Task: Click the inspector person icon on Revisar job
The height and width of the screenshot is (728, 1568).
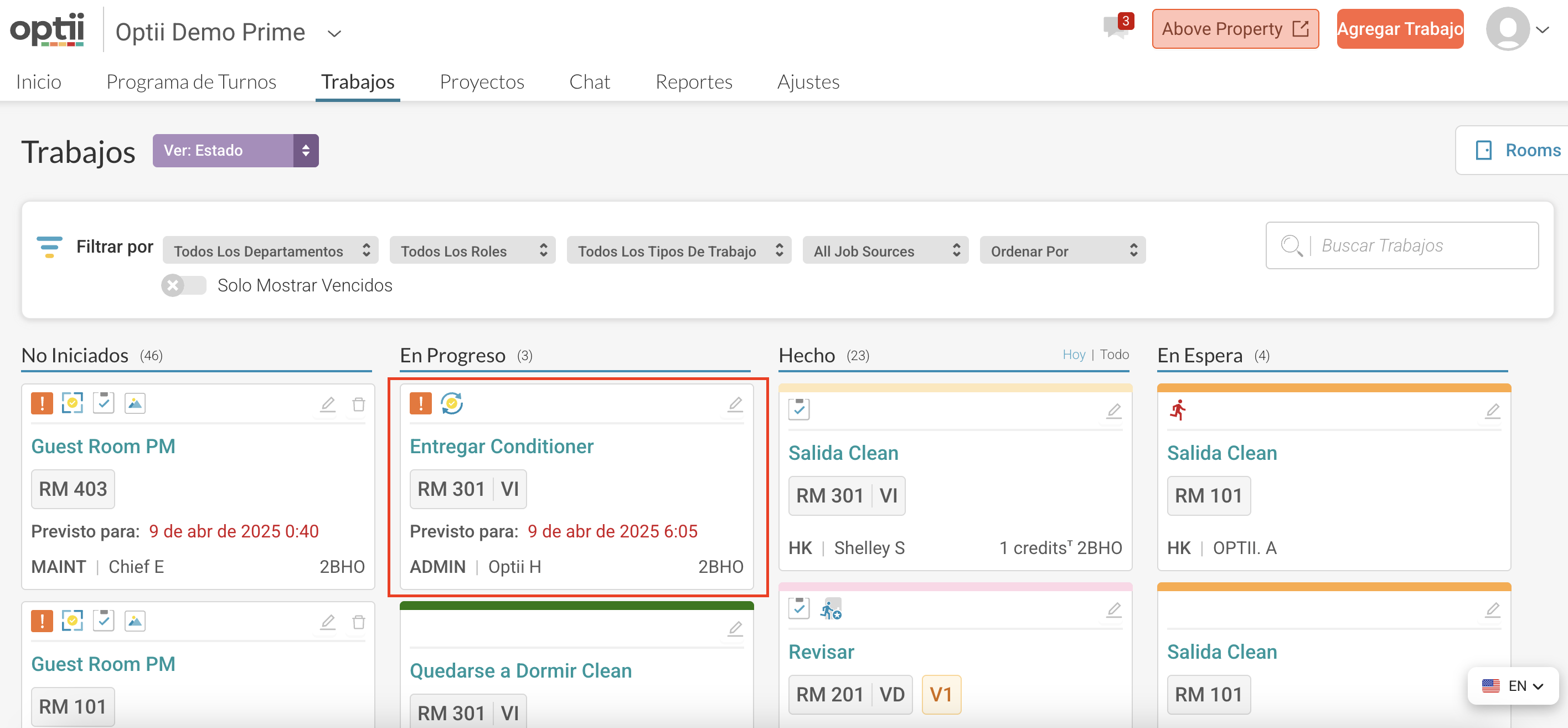Action: point(831,608)
